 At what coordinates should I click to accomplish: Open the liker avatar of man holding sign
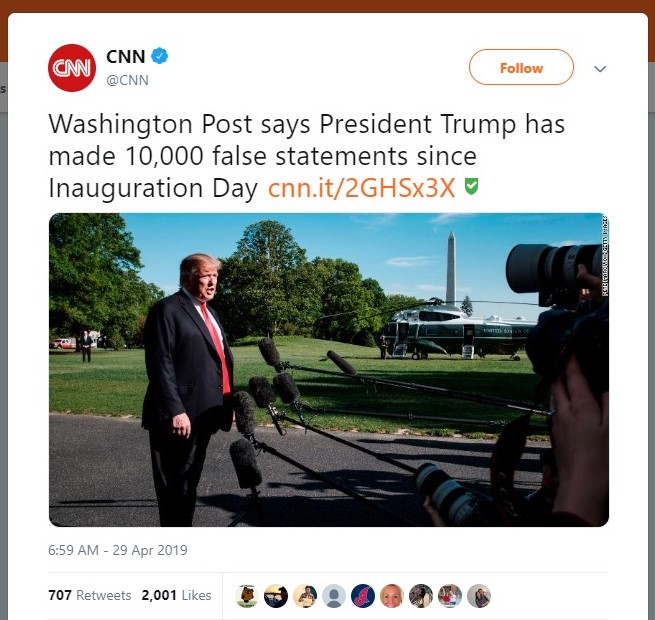click(305, 595)
